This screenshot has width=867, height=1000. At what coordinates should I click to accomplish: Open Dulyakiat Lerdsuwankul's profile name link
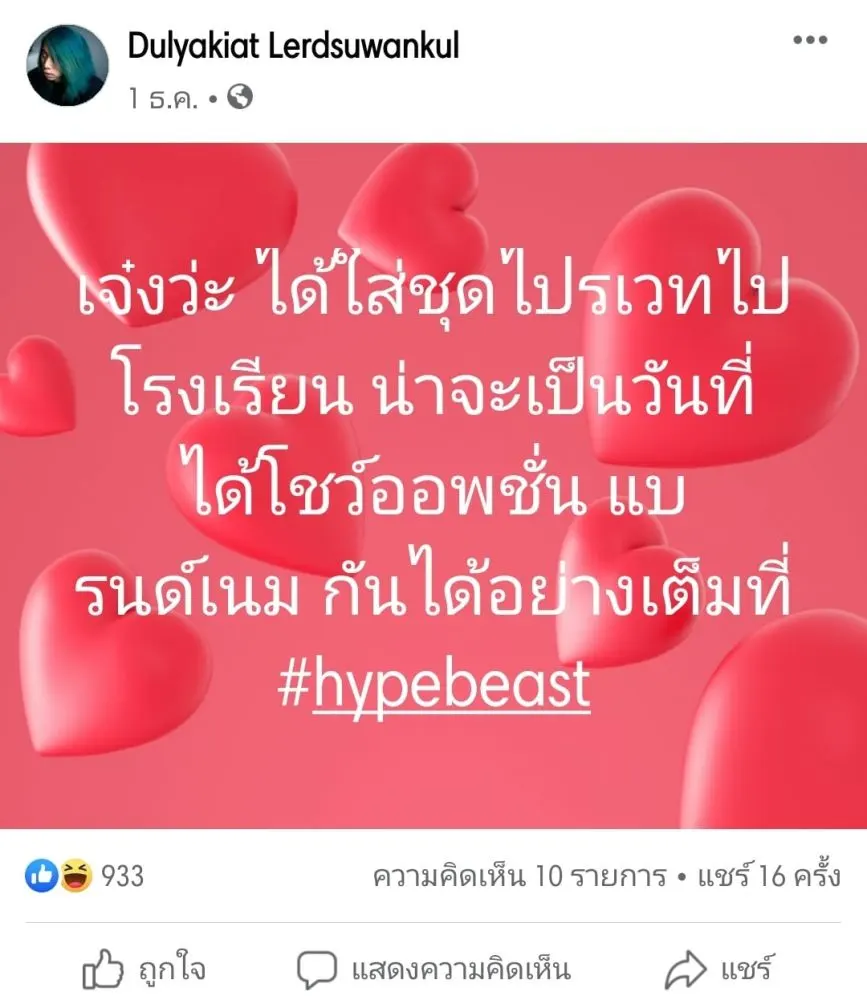pos(293,46)
